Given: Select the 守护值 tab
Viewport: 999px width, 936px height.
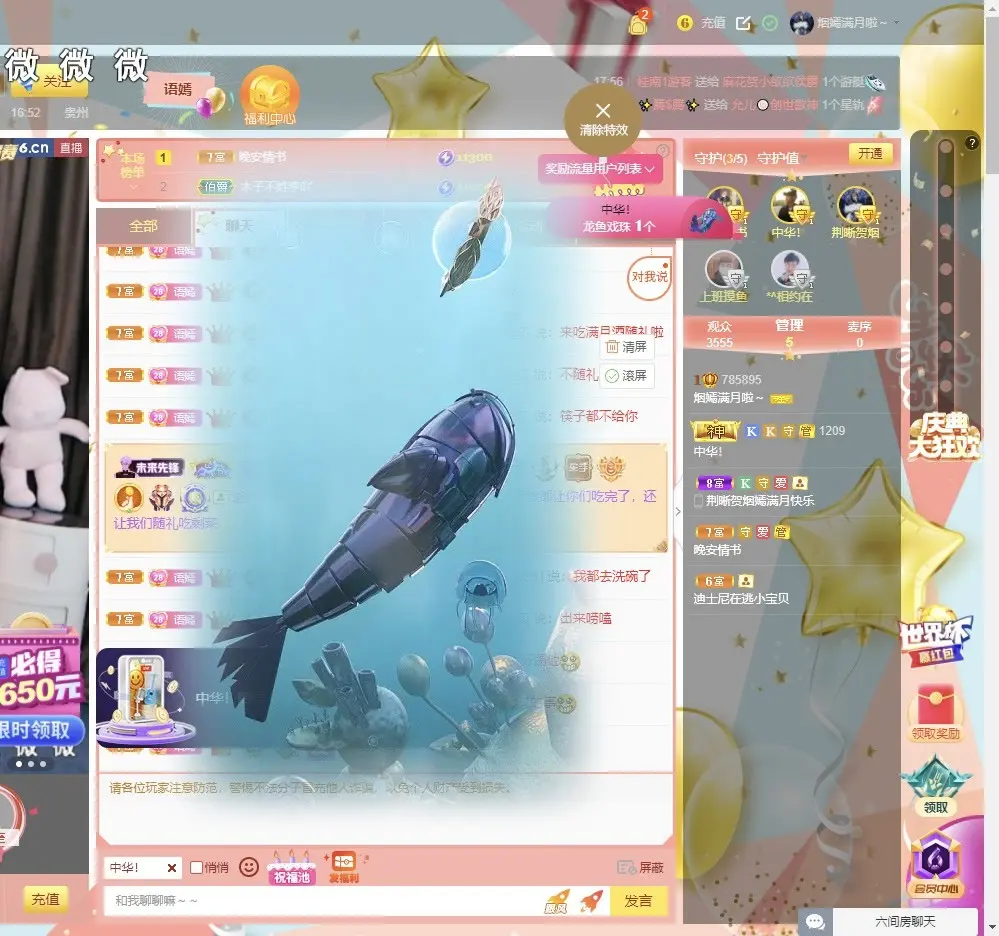Looking at the screenshot, I should point(777,159).
